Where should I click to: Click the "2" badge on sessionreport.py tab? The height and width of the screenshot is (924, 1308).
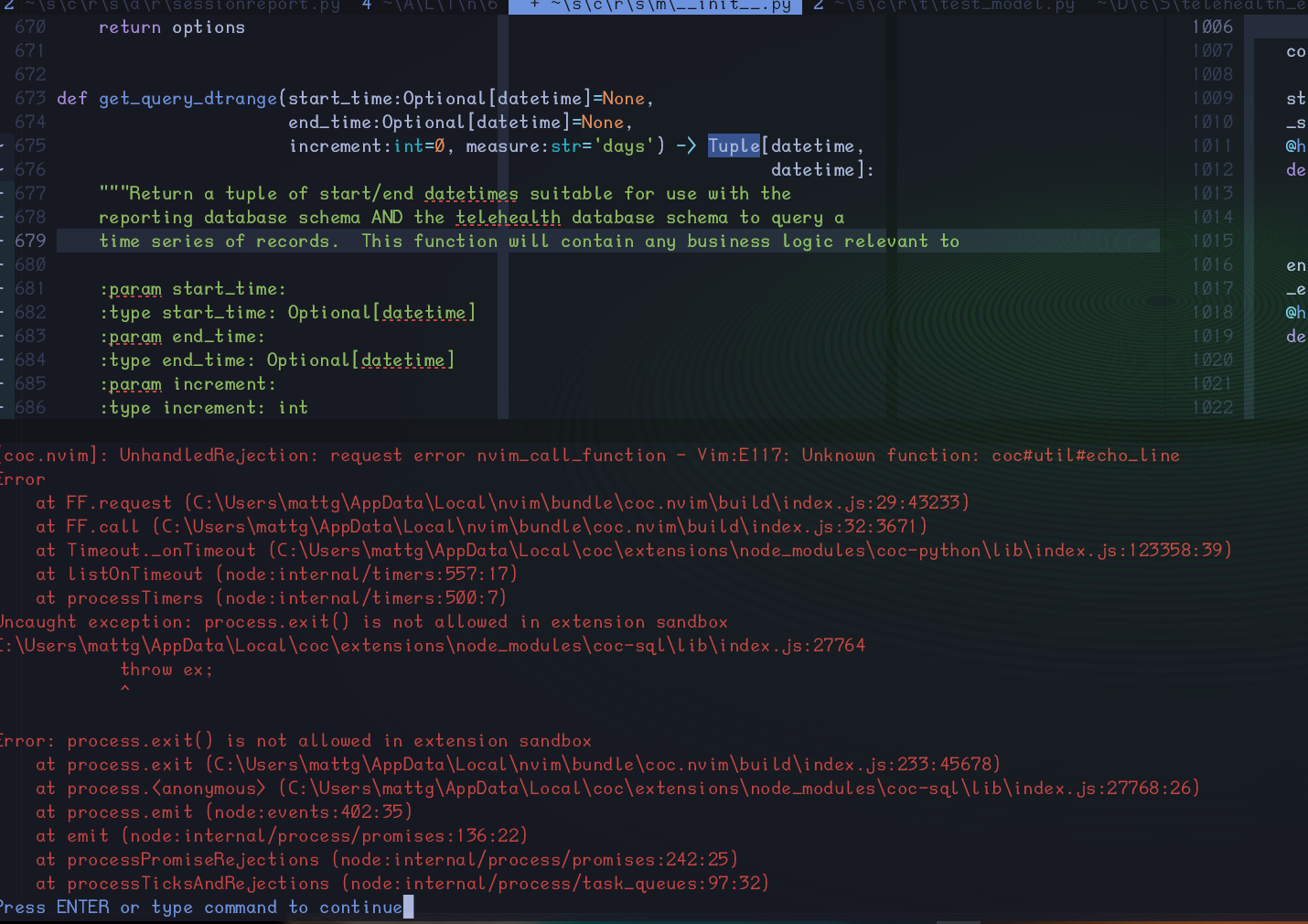[x=7, y=6]
